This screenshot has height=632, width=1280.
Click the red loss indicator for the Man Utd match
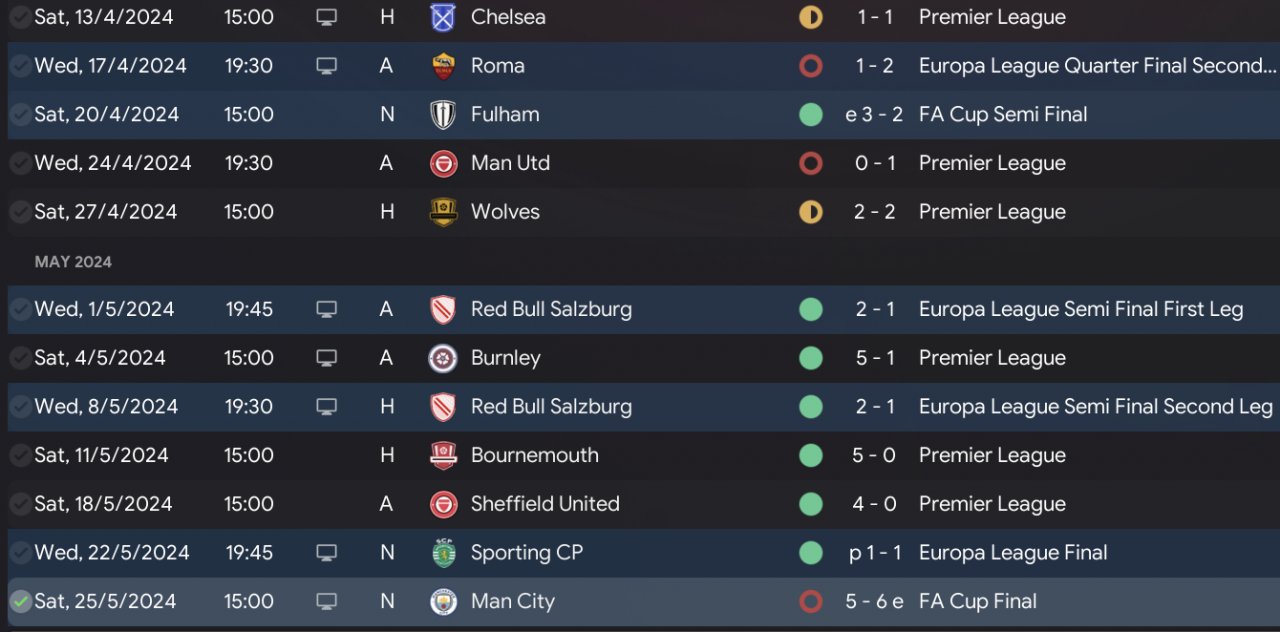point(811,163)
